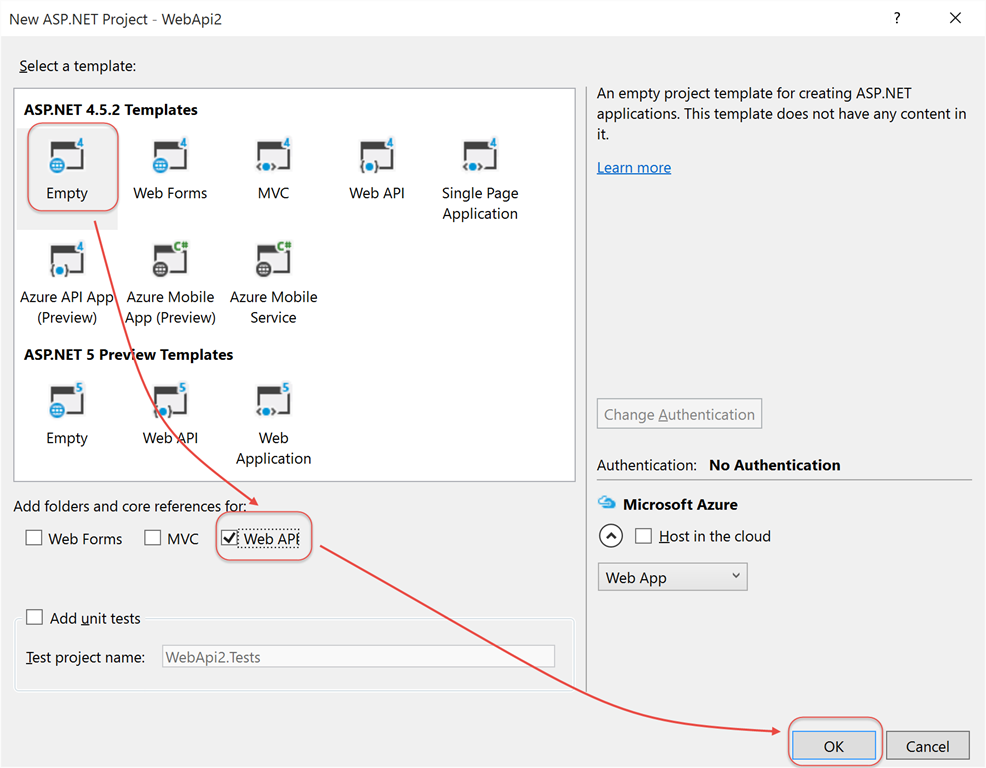
Task: Open the Web App dropdown
Action: [x=672, y=577]
